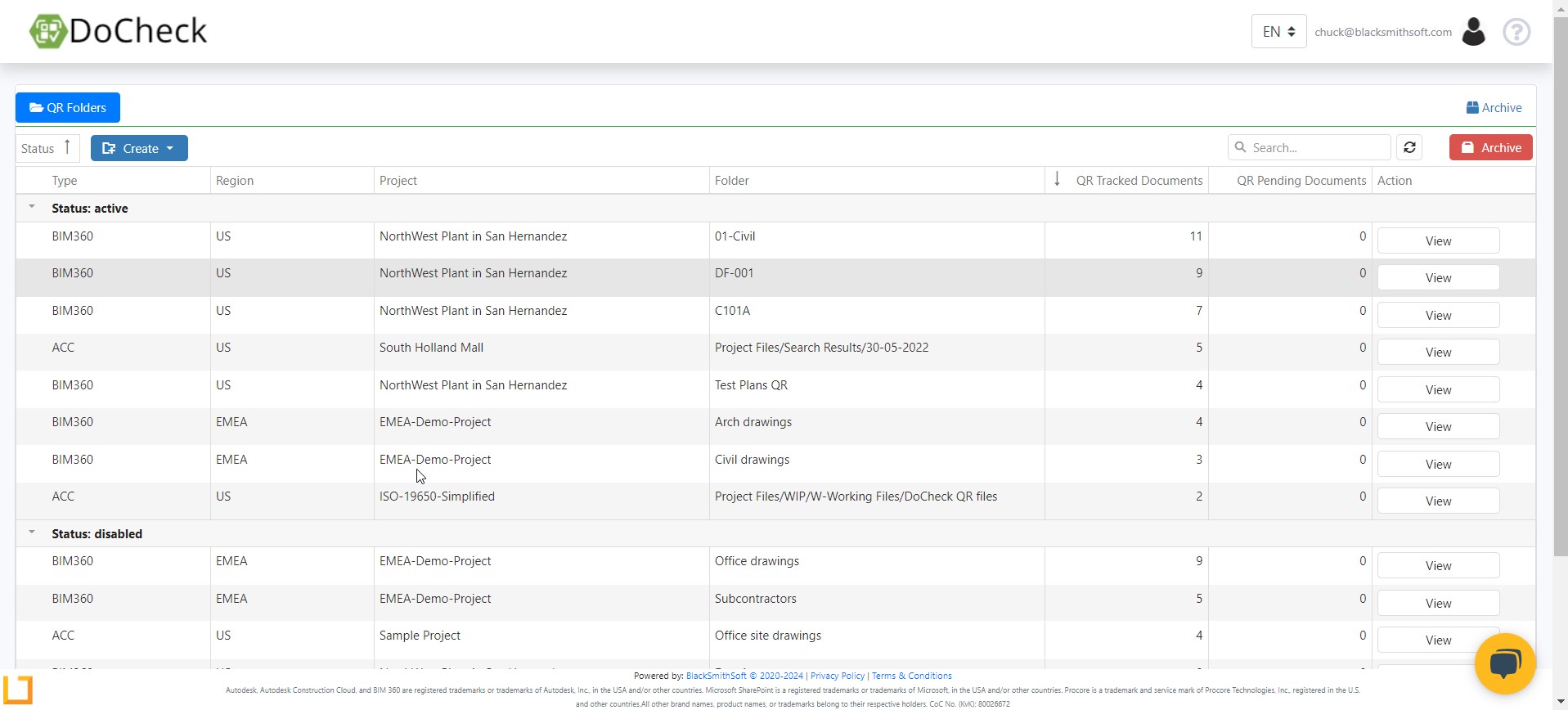View the 01-Civil folder
Image resolution: width=1568 pixels, height=710 pixels.
(1438, 241)
